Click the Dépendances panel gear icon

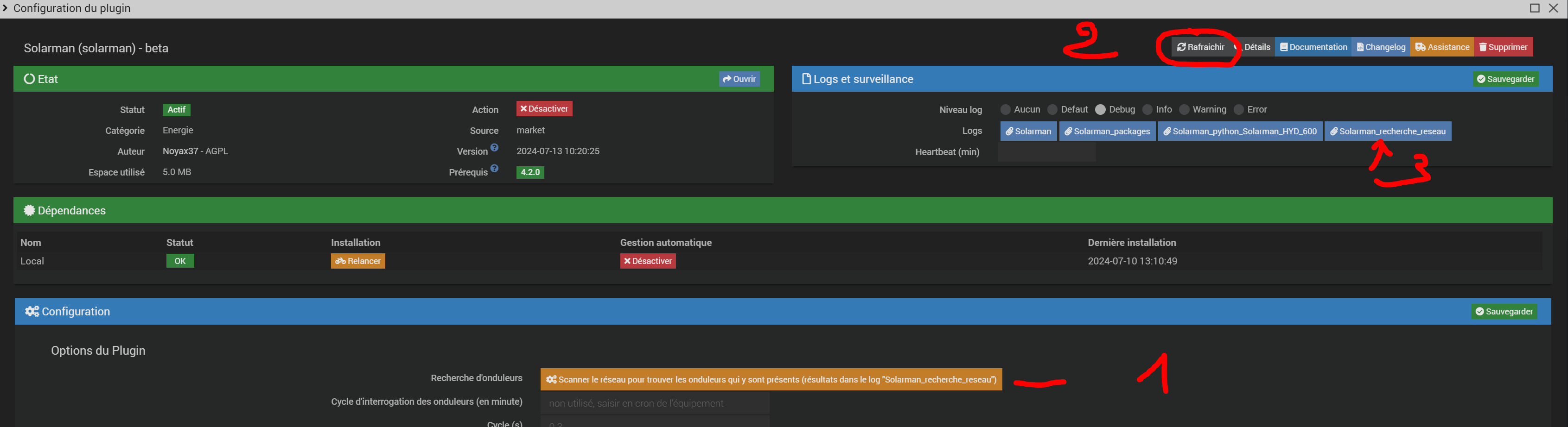click(29, 210)
